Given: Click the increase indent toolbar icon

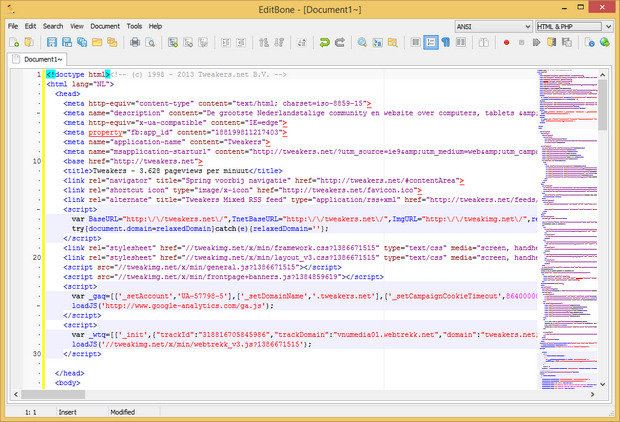Looking at the screenshot, I should [226, 42].
